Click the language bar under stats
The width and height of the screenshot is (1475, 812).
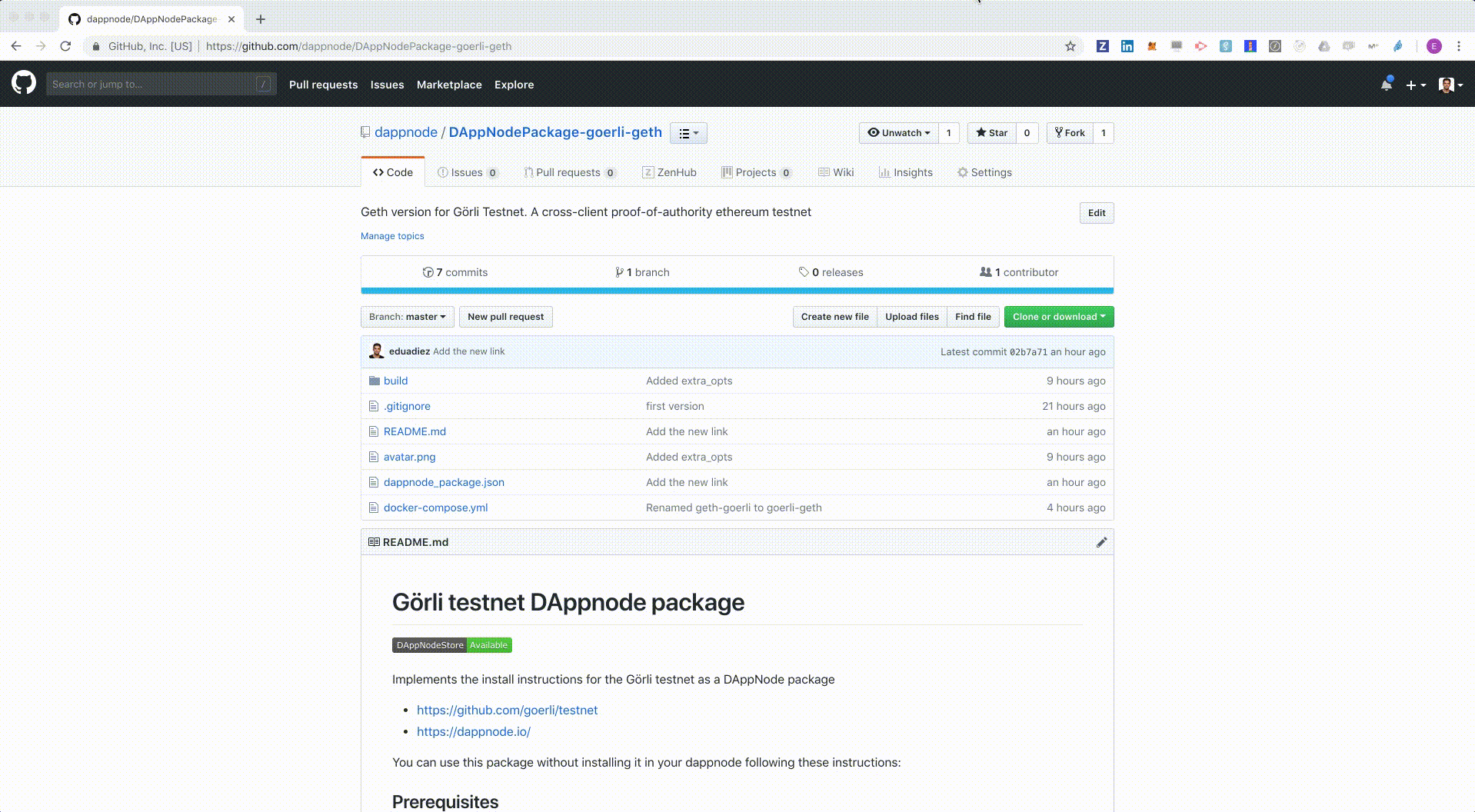point(737,291)
